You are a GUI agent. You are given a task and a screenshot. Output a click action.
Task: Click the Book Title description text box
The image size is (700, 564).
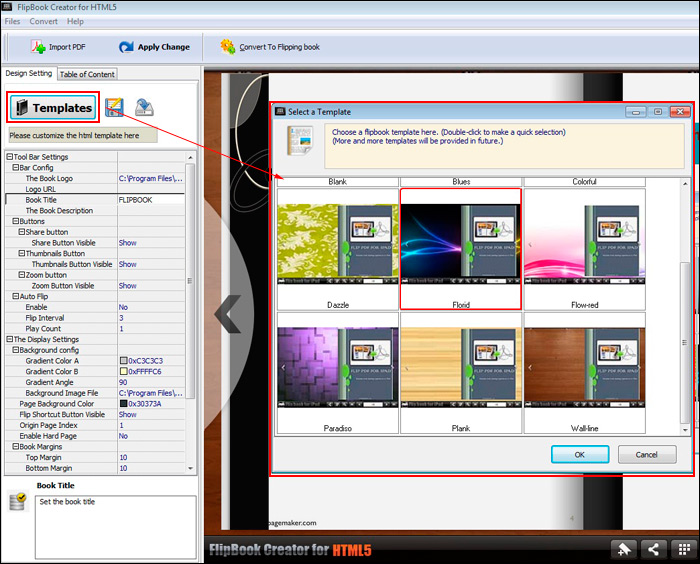click(116, 527)
